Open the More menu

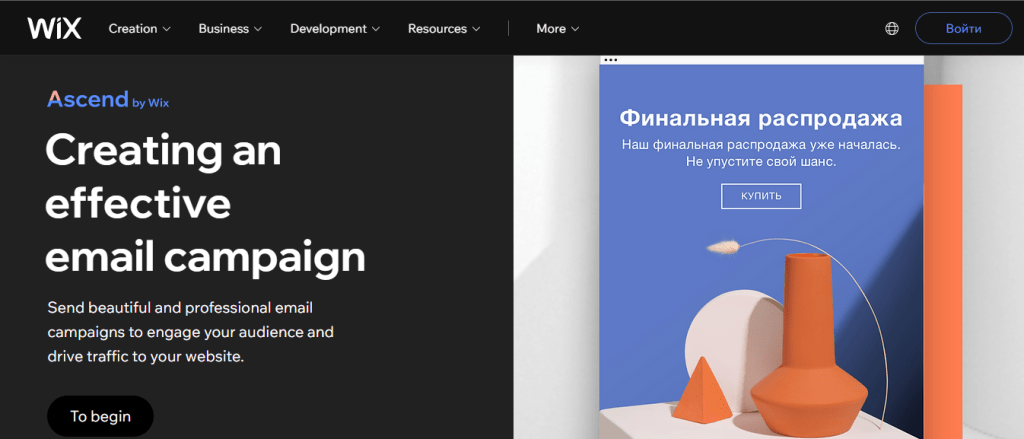pyautogui.click(x=558, y=29)
